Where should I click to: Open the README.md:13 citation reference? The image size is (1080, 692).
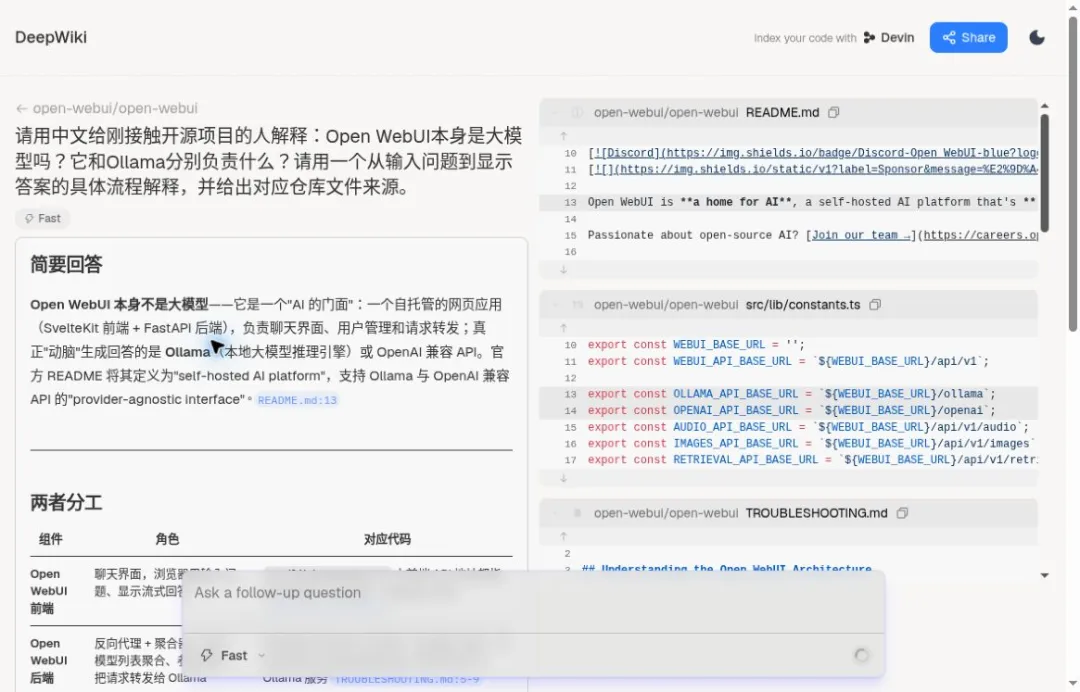coord(297,400)
